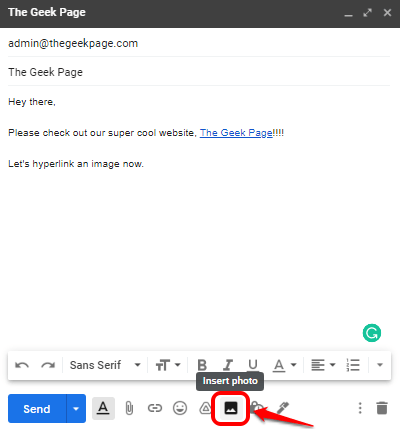Undo the last edit
This screenshot has width=400, height=429.
tap(22, 365)
